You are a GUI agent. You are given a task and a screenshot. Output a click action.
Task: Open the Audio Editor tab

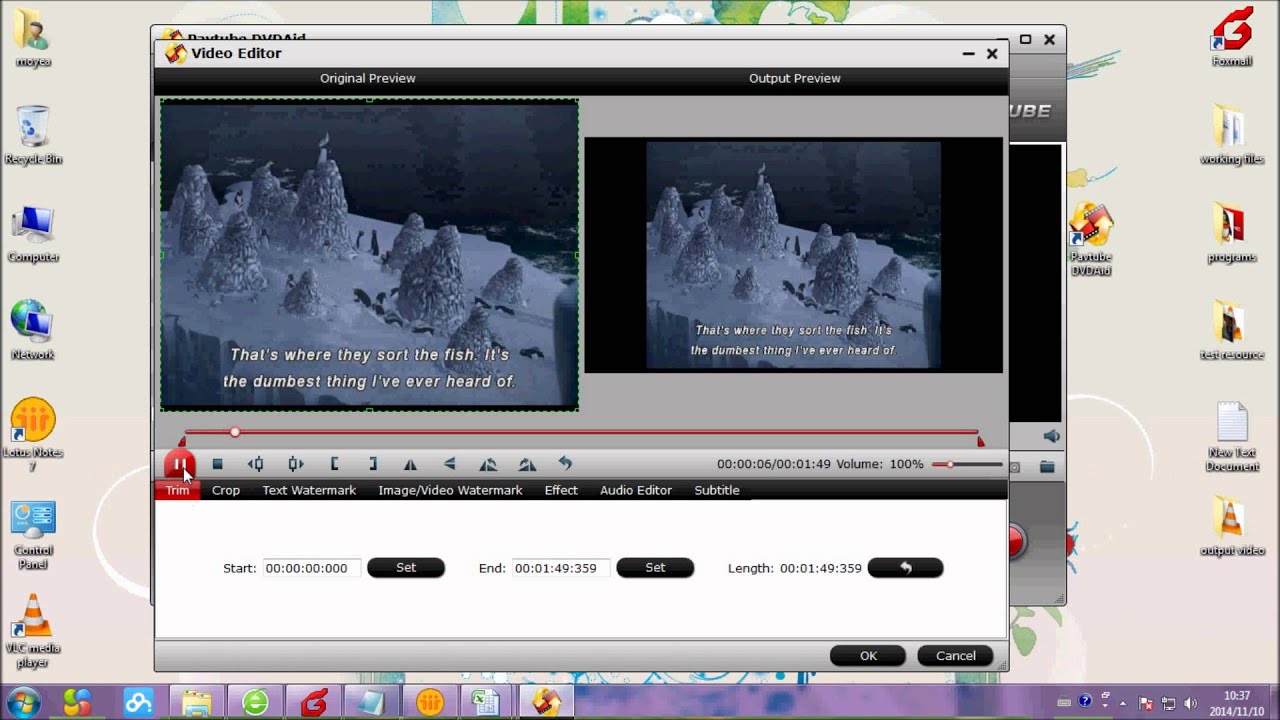(x=636, y=490)
